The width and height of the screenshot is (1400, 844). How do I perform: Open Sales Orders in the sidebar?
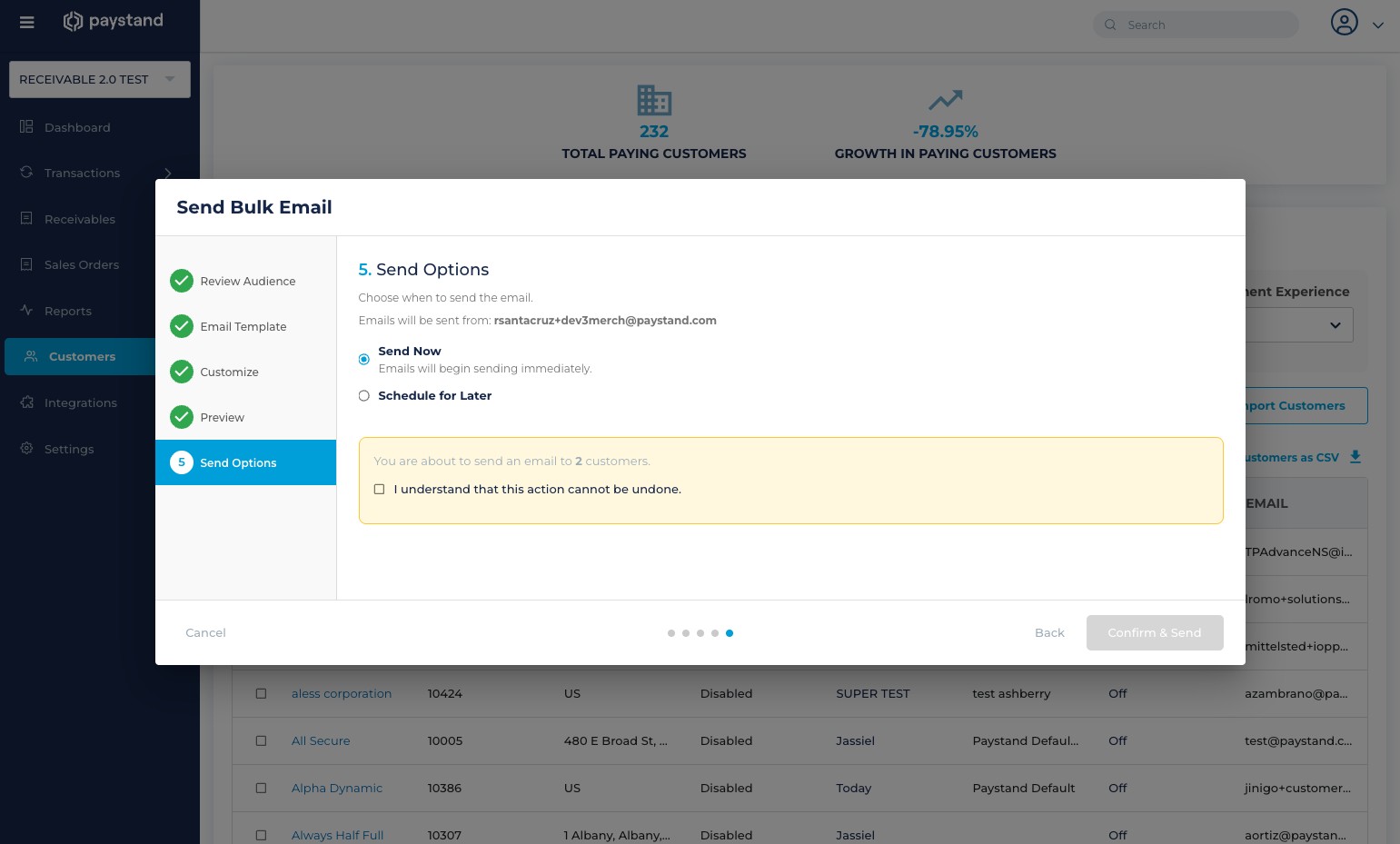pyautogui.click(x=82, y=264)
